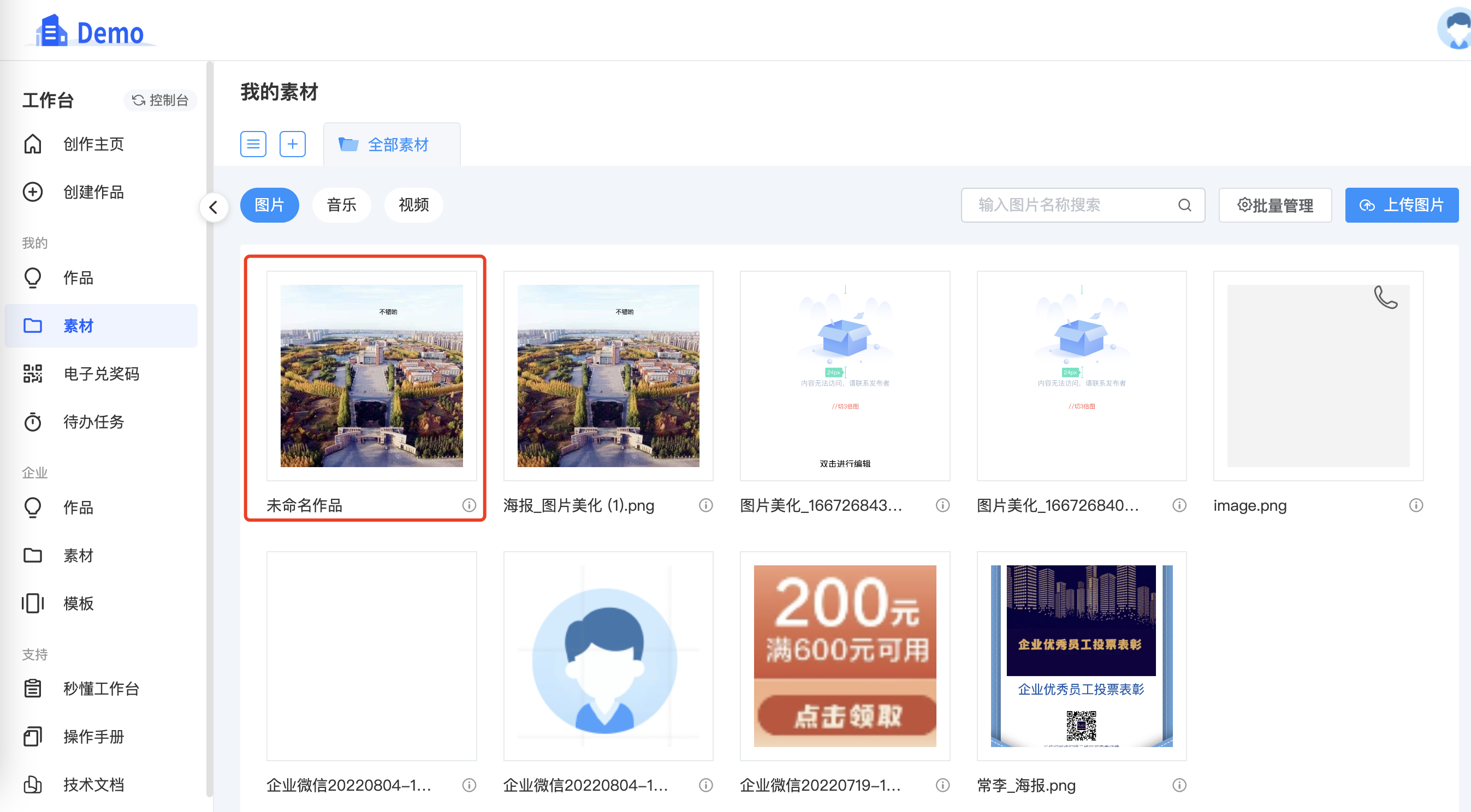Open 操作手册 link

click(94, 737)
